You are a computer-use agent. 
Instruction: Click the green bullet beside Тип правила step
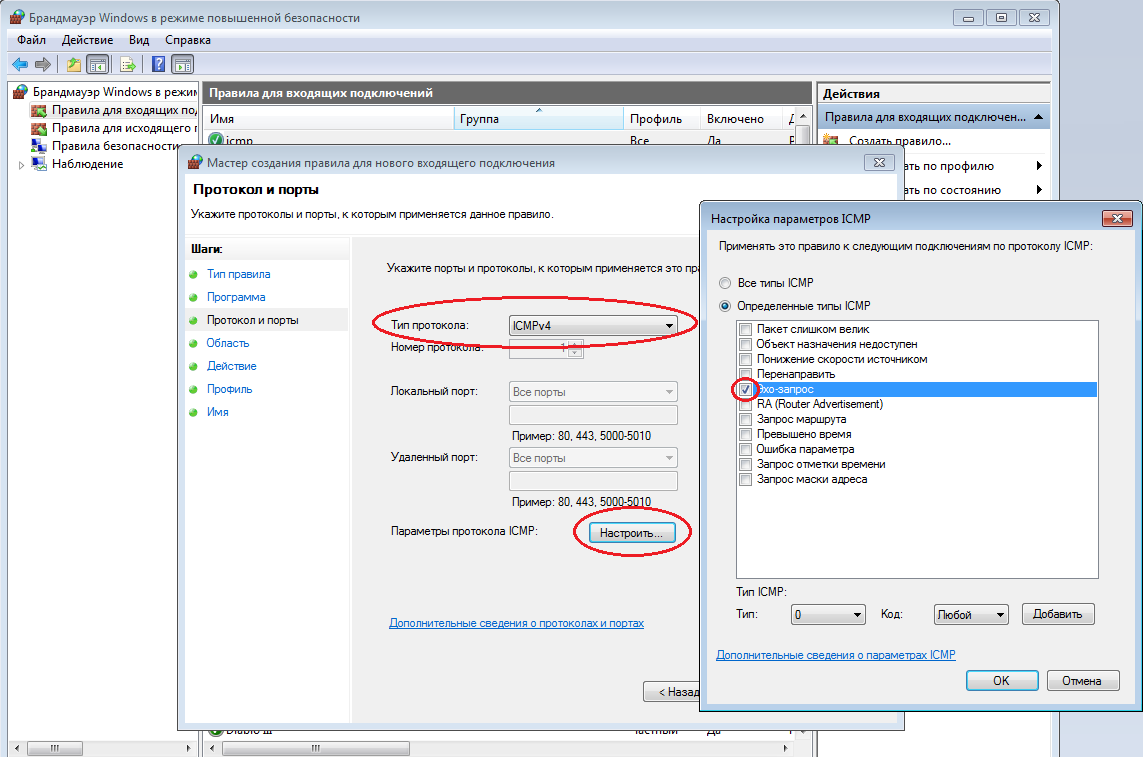coord(193,275)
